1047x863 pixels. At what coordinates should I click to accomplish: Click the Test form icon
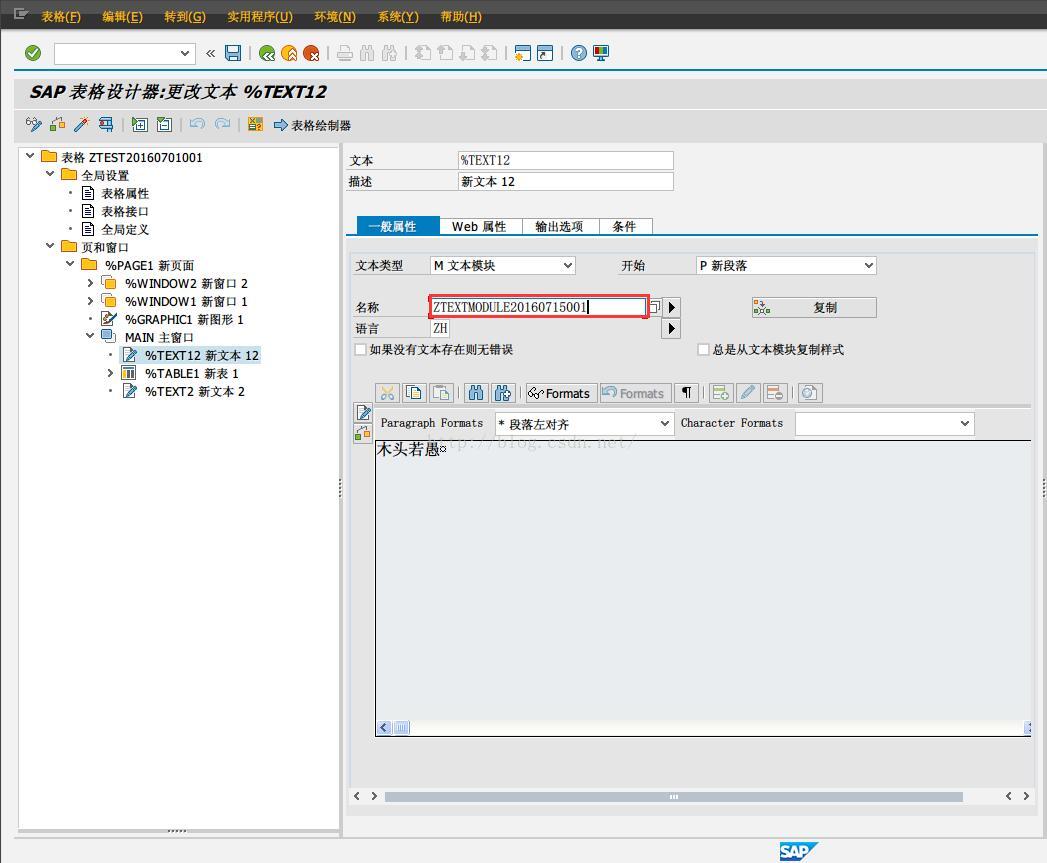point(106,124)
